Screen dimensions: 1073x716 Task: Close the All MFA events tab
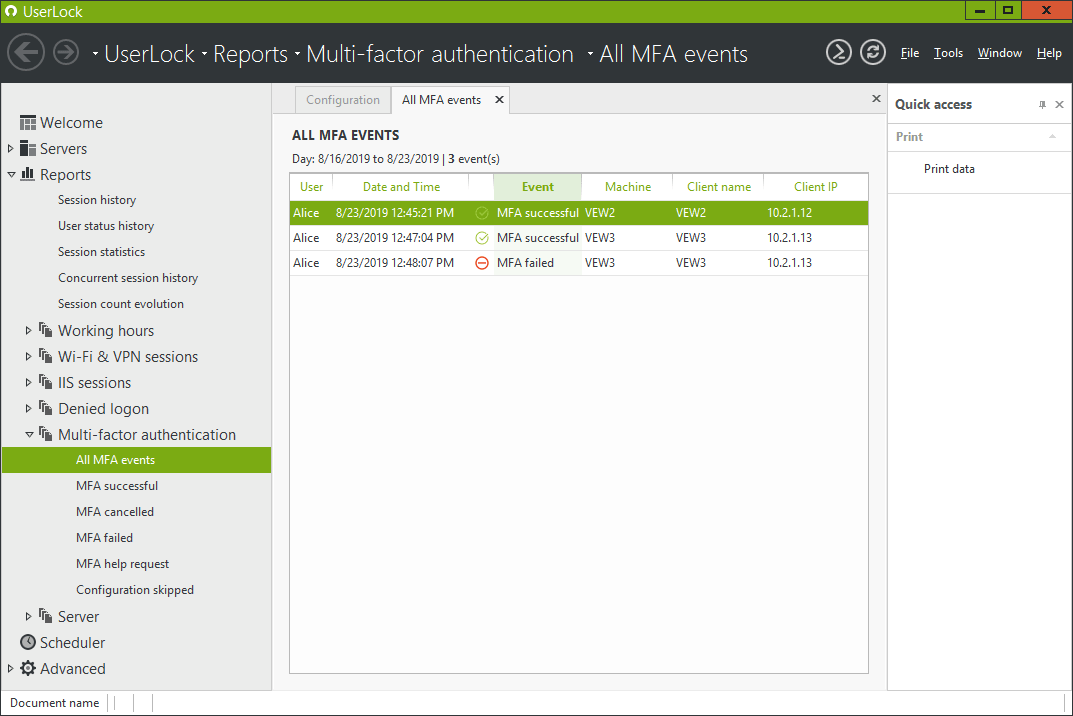pyautogui.click(x=500, y=100)
